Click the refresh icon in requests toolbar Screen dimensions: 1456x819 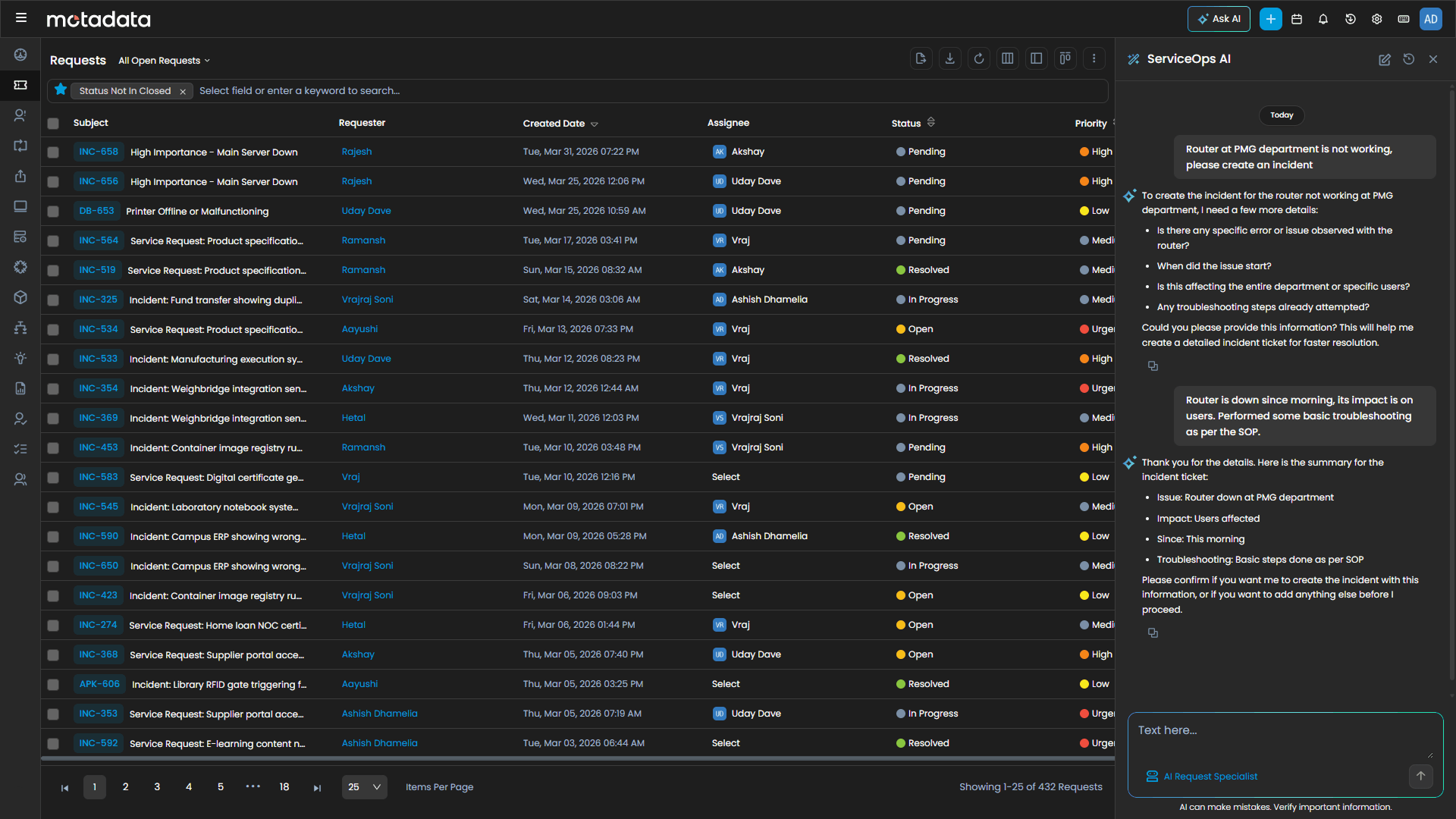tap(978, 58)
